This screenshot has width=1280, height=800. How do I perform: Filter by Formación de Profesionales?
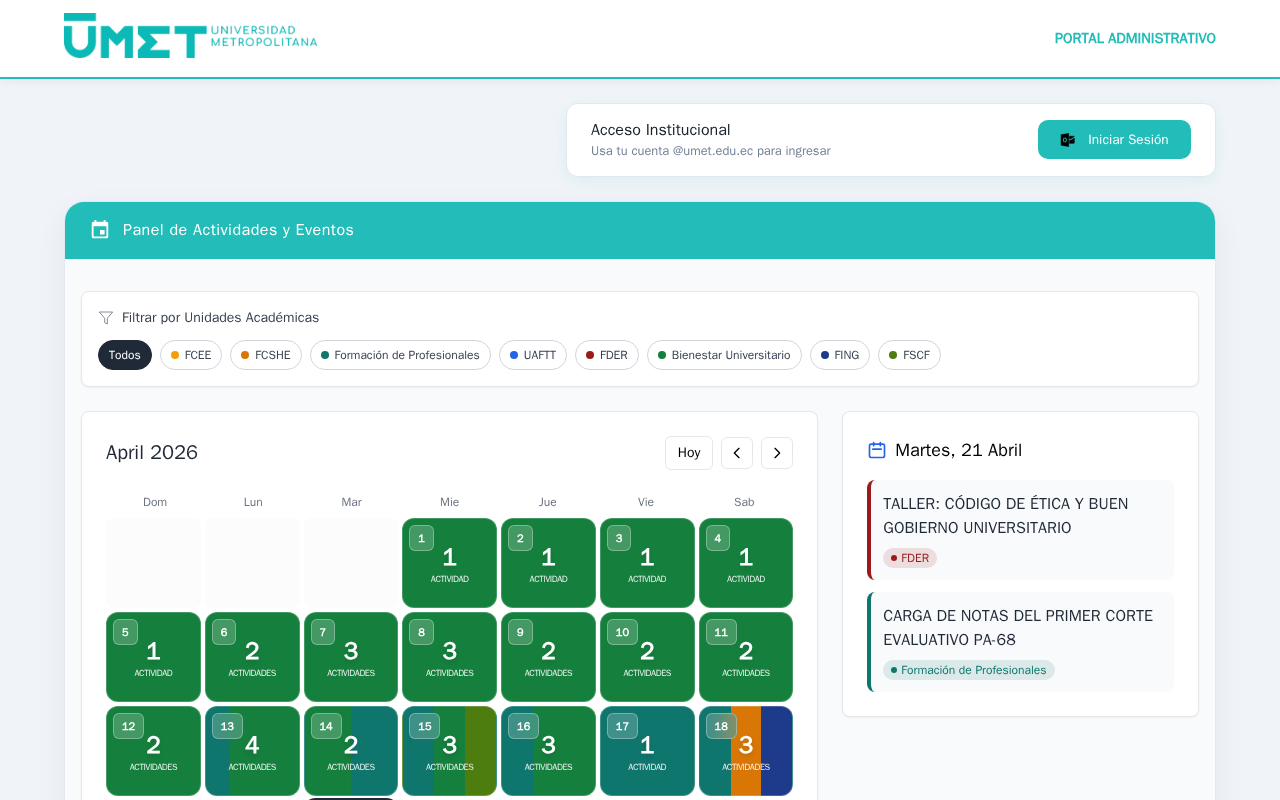[x=400, y=355]
